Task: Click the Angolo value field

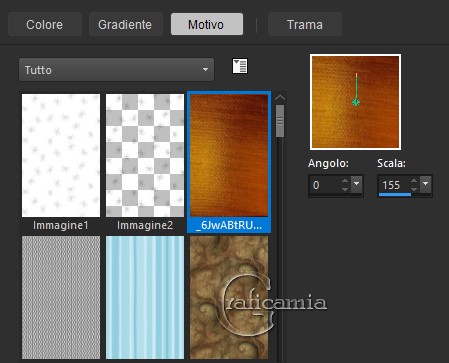Action: click(x=325, y=185)
